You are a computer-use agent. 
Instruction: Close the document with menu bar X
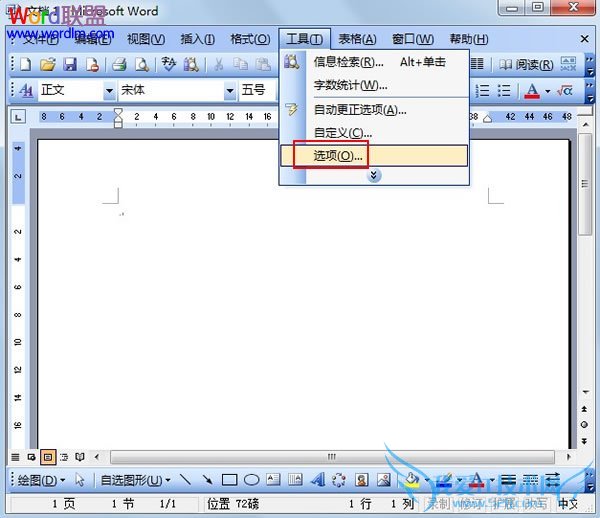tap(584, 39)
